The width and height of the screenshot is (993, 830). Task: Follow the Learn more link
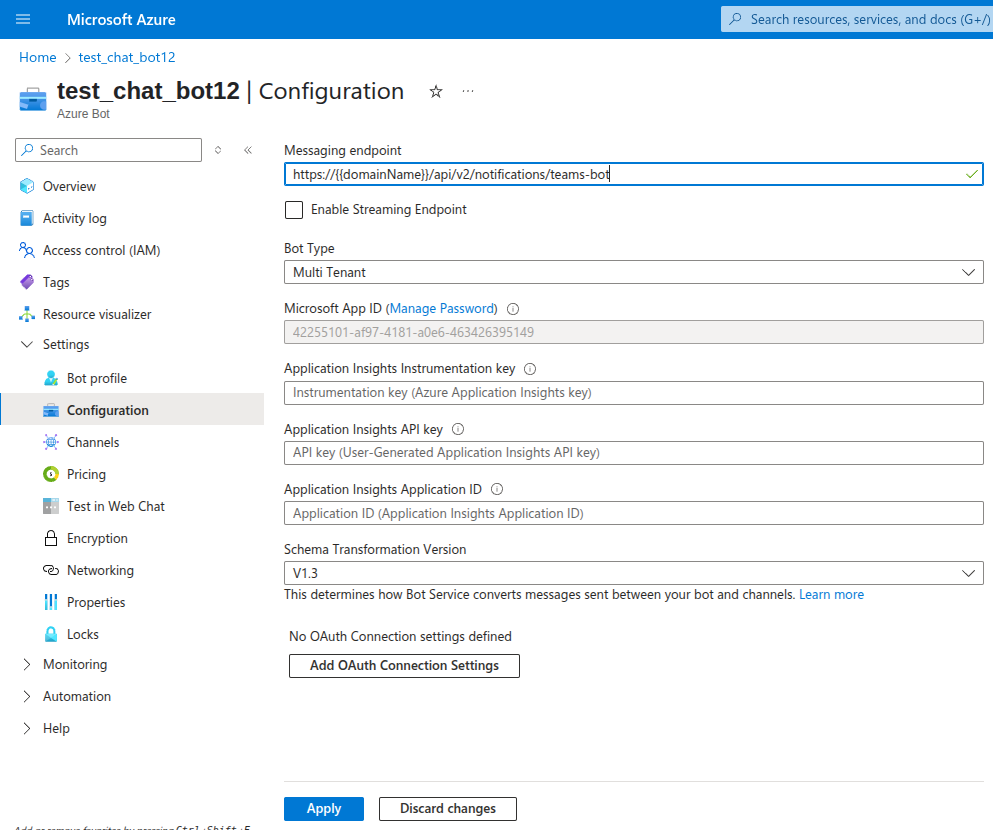coord(832,594)
